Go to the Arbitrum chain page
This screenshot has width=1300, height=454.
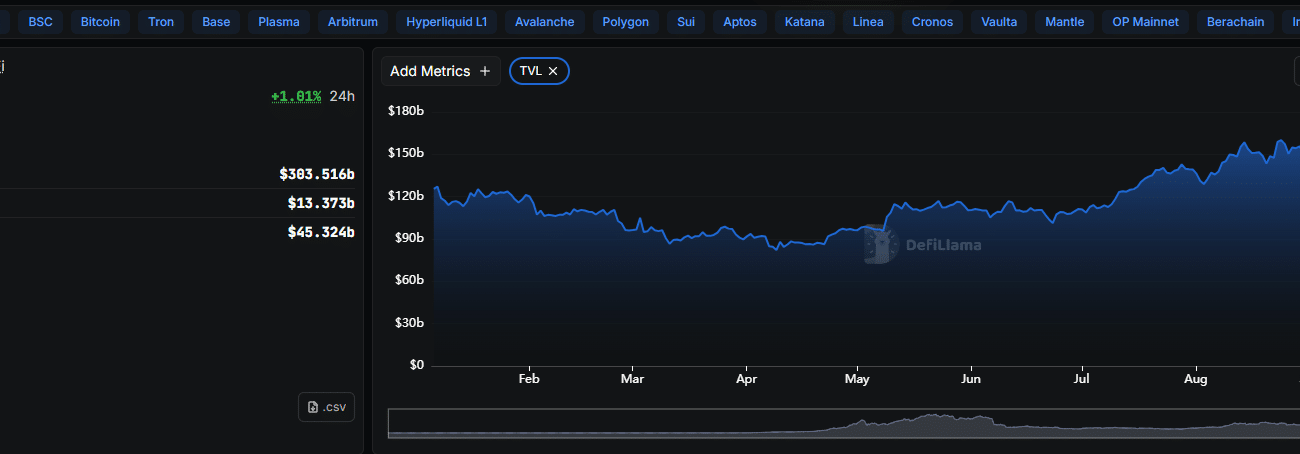[x=355, y=21]
